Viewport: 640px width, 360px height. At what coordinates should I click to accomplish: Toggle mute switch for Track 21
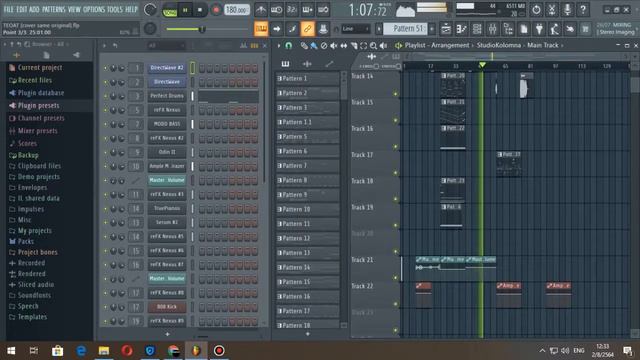click(395, 278)
